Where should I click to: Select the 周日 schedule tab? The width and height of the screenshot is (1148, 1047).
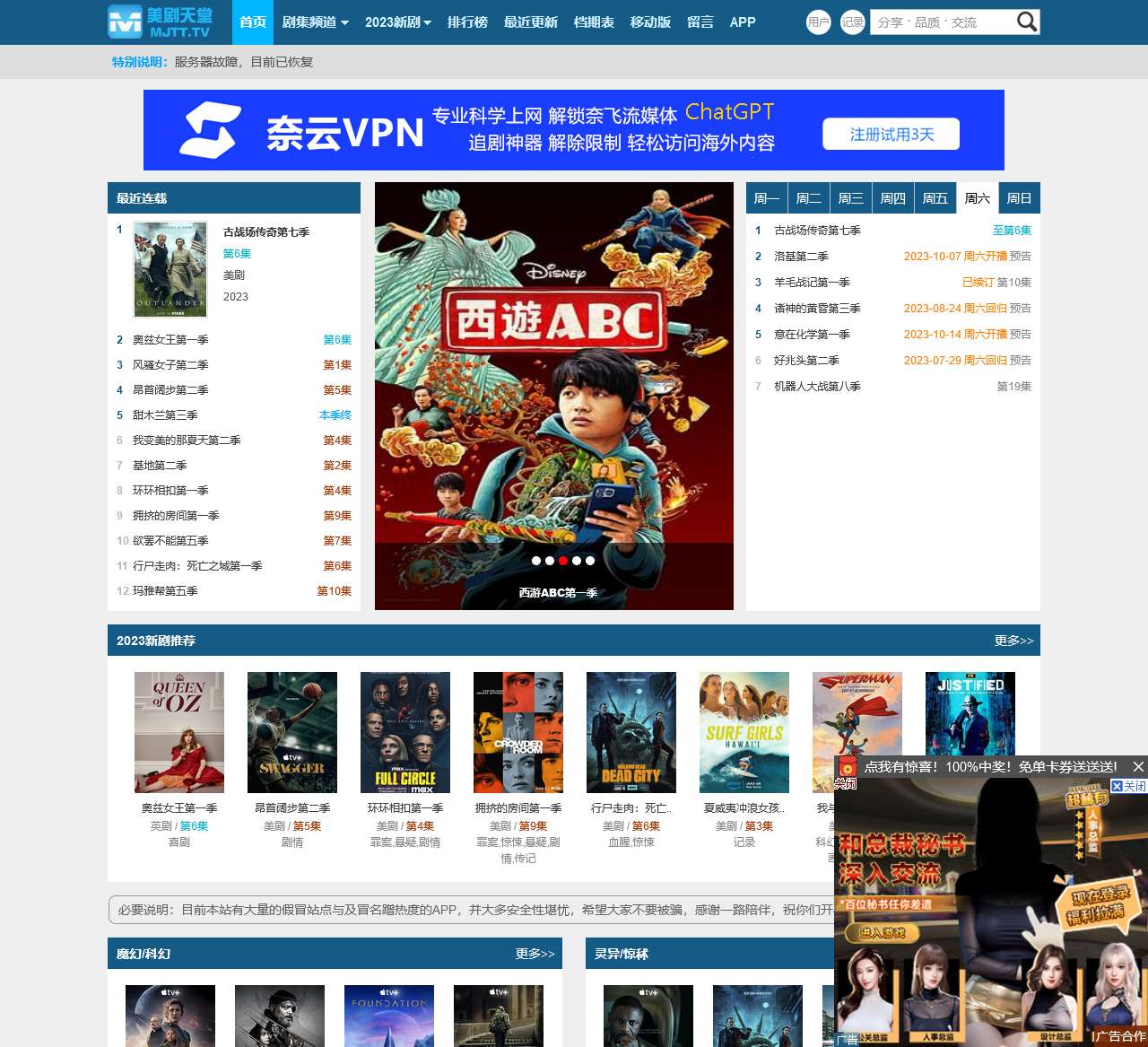tap(1019, 198)
